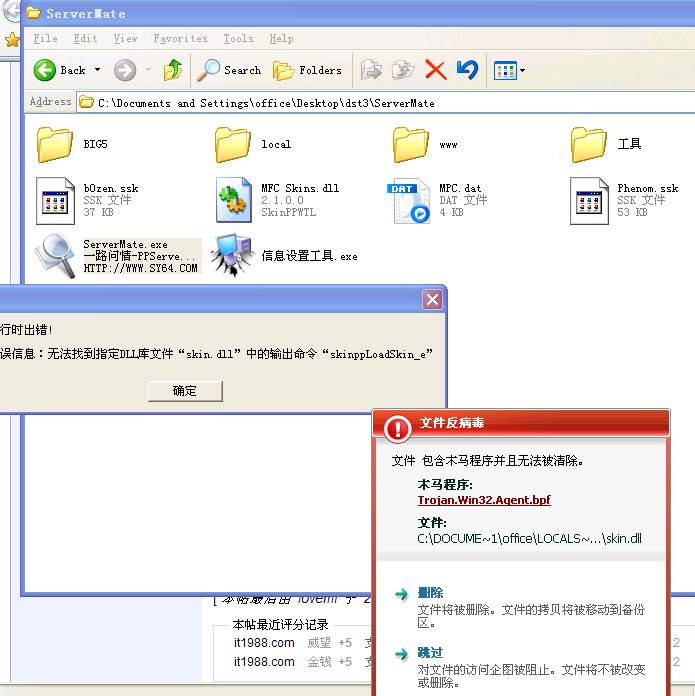Open the Tools menu
Screen dimensions: 695x696
coord(238,39)
